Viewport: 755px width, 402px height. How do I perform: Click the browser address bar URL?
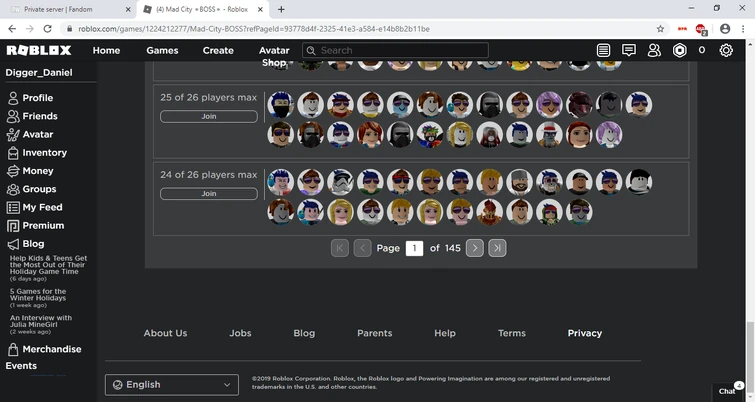click(254, 29)
